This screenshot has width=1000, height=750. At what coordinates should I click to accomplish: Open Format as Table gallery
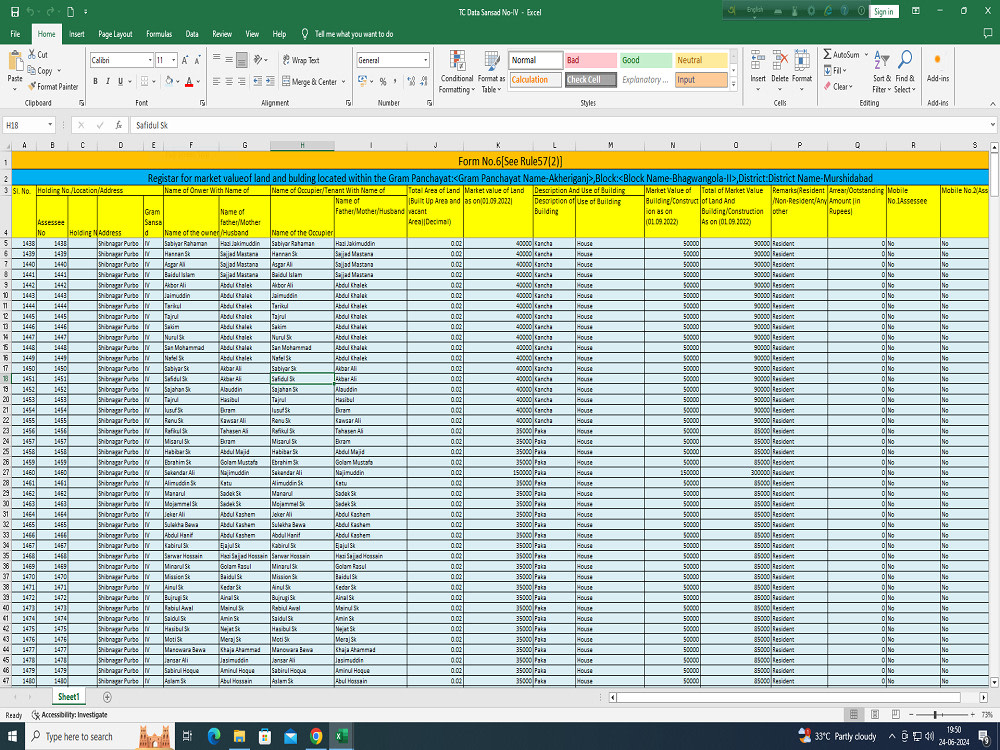(x=492, y=72)
